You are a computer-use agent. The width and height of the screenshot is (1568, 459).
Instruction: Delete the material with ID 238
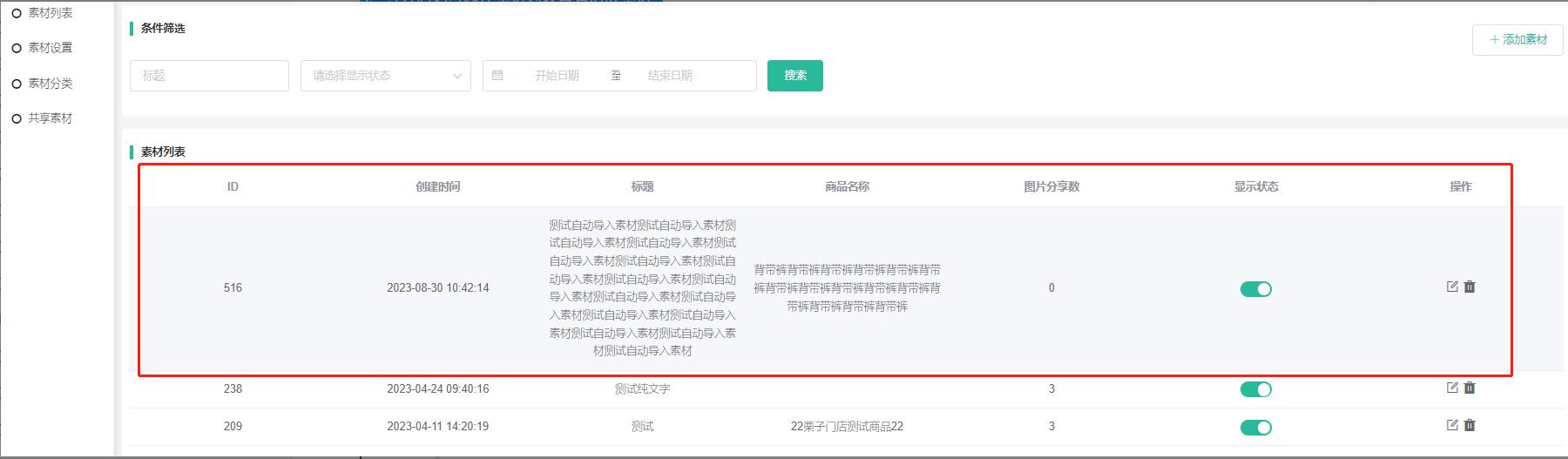(1470, 388)
